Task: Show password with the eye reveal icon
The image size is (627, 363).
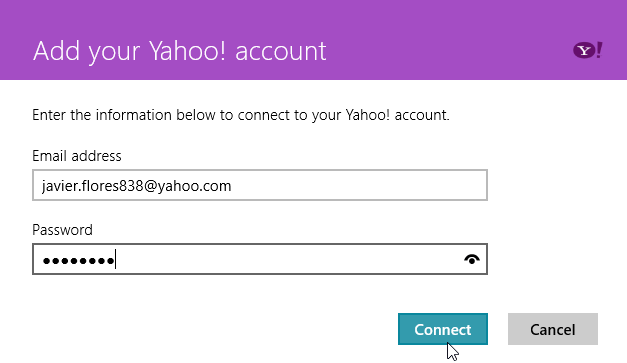Action: pos(472,259)
